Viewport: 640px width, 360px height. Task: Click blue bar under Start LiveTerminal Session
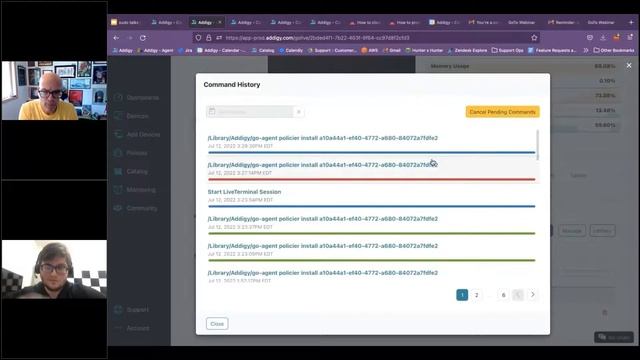pos(371,207)
